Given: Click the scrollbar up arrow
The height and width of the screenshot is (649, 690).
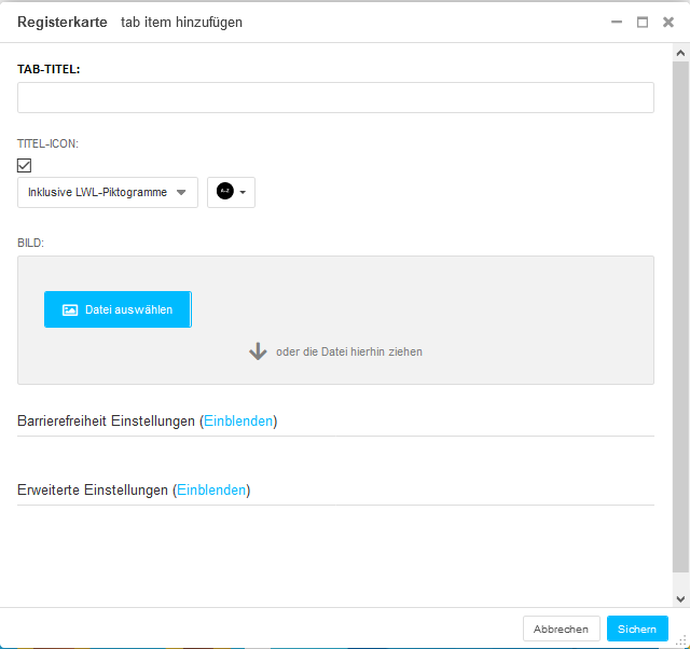Looking at the screenshot, I should [681, 53].
